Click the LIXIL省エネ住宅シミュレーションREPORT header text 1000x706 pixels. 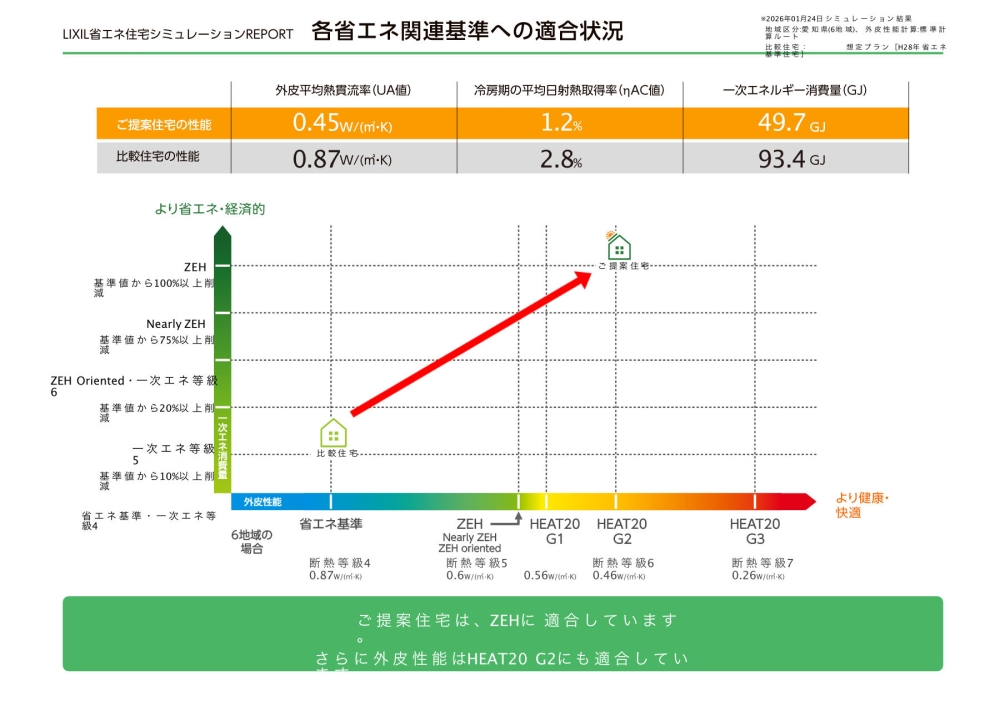pos(178,34)
